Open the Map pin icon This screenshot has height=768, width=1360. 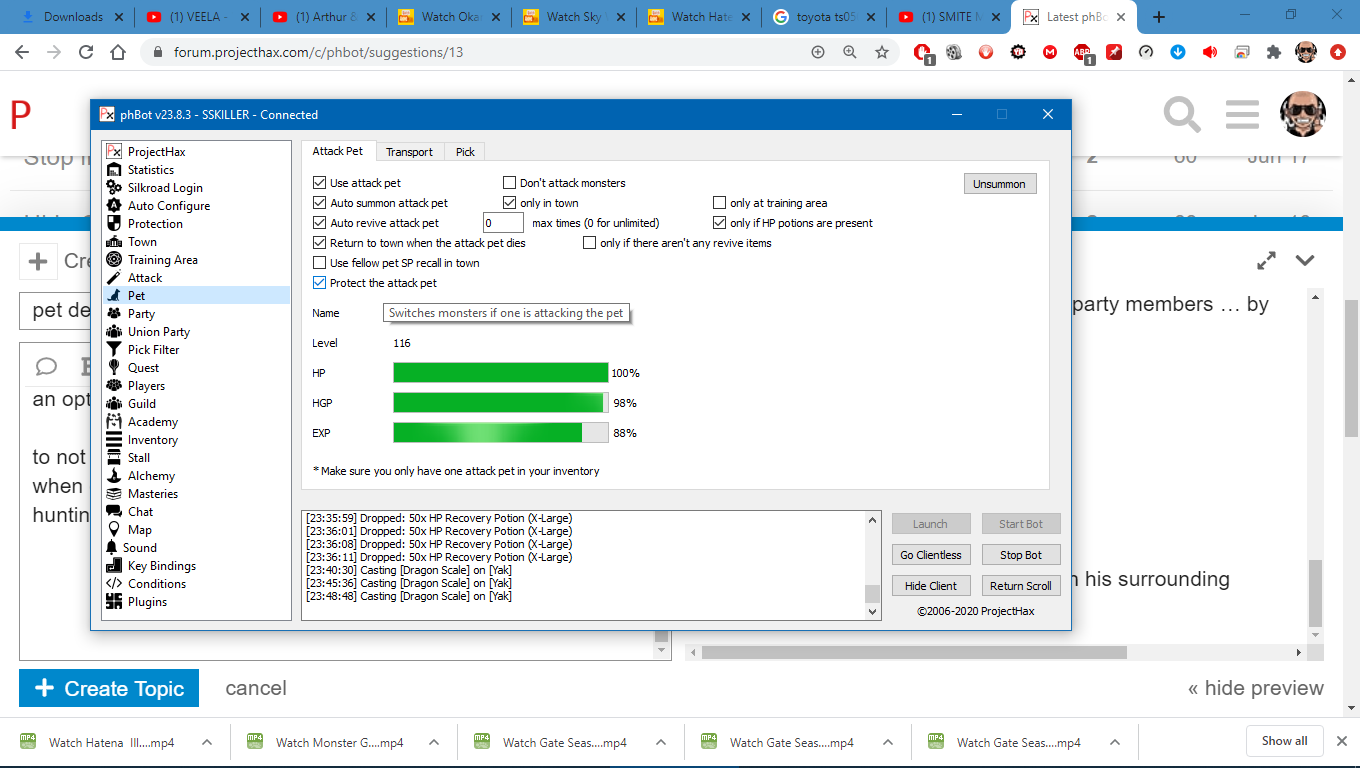coord(114,530)
